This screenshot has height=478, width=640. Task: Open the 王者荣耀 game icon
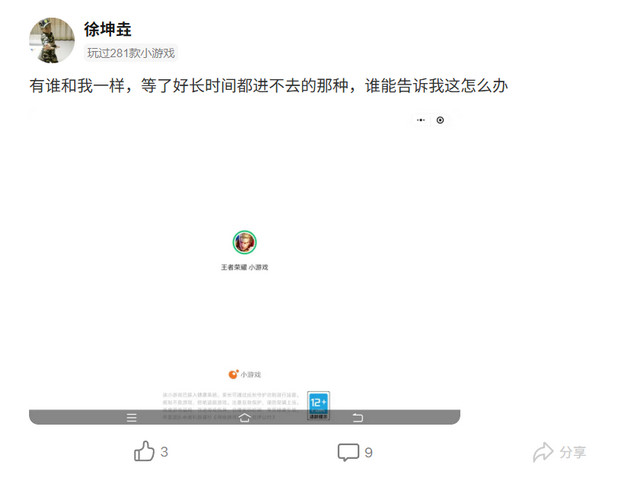coord(244,242)
